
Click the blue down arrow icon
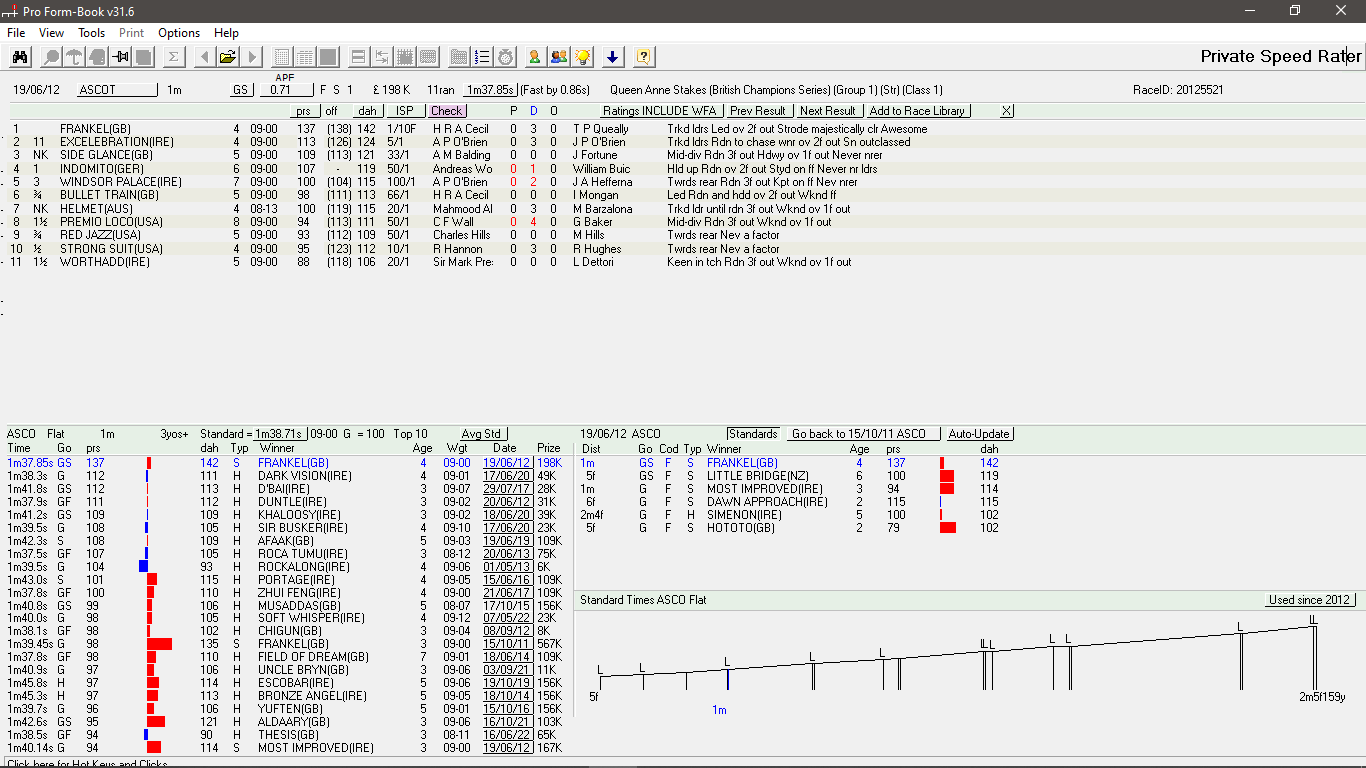[x=613, y=57]
